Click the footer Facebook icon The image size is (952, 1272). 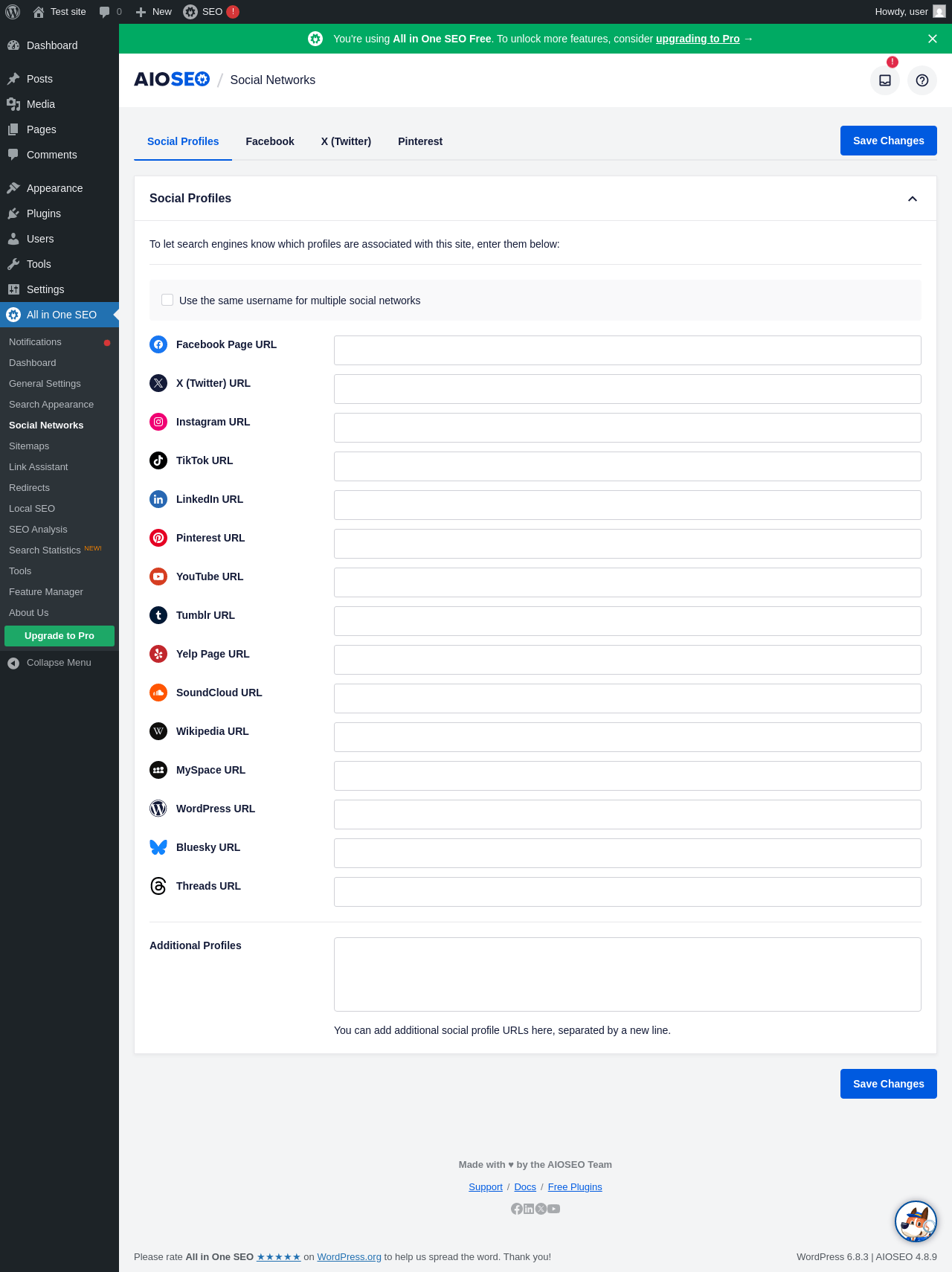pyautogui.click(x=517, y=1209)
